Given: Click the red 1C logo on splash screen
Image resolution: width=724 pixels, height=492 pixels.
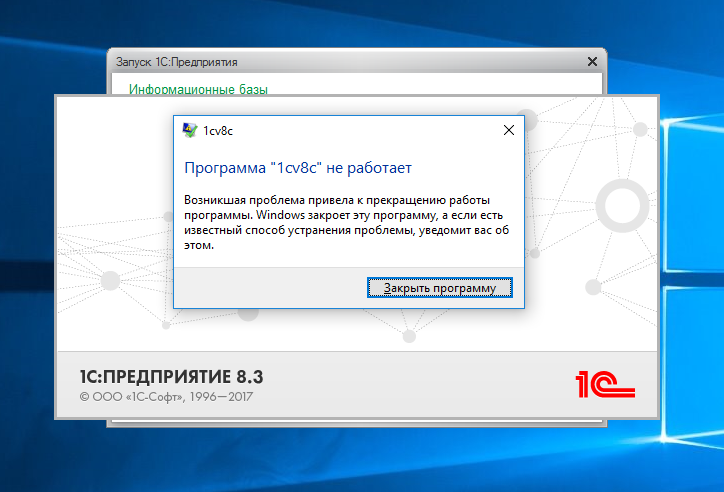Looking at the screenshot, I should point(605,384).
